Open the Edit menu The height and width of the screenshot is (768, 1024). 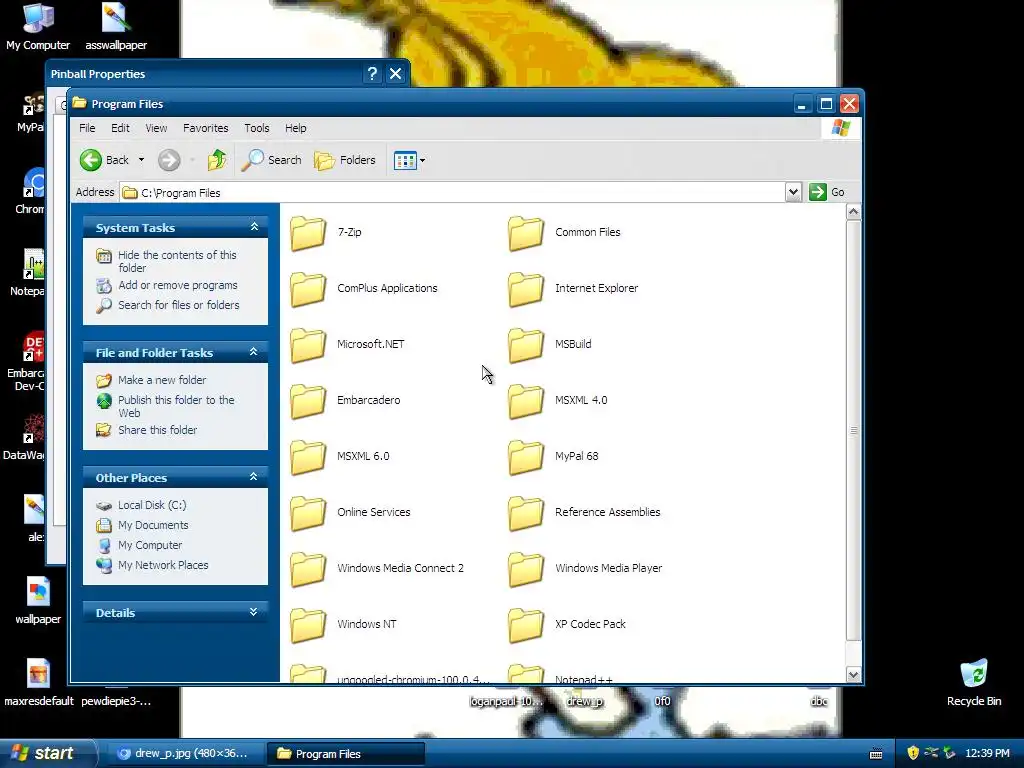pos(120,128)
